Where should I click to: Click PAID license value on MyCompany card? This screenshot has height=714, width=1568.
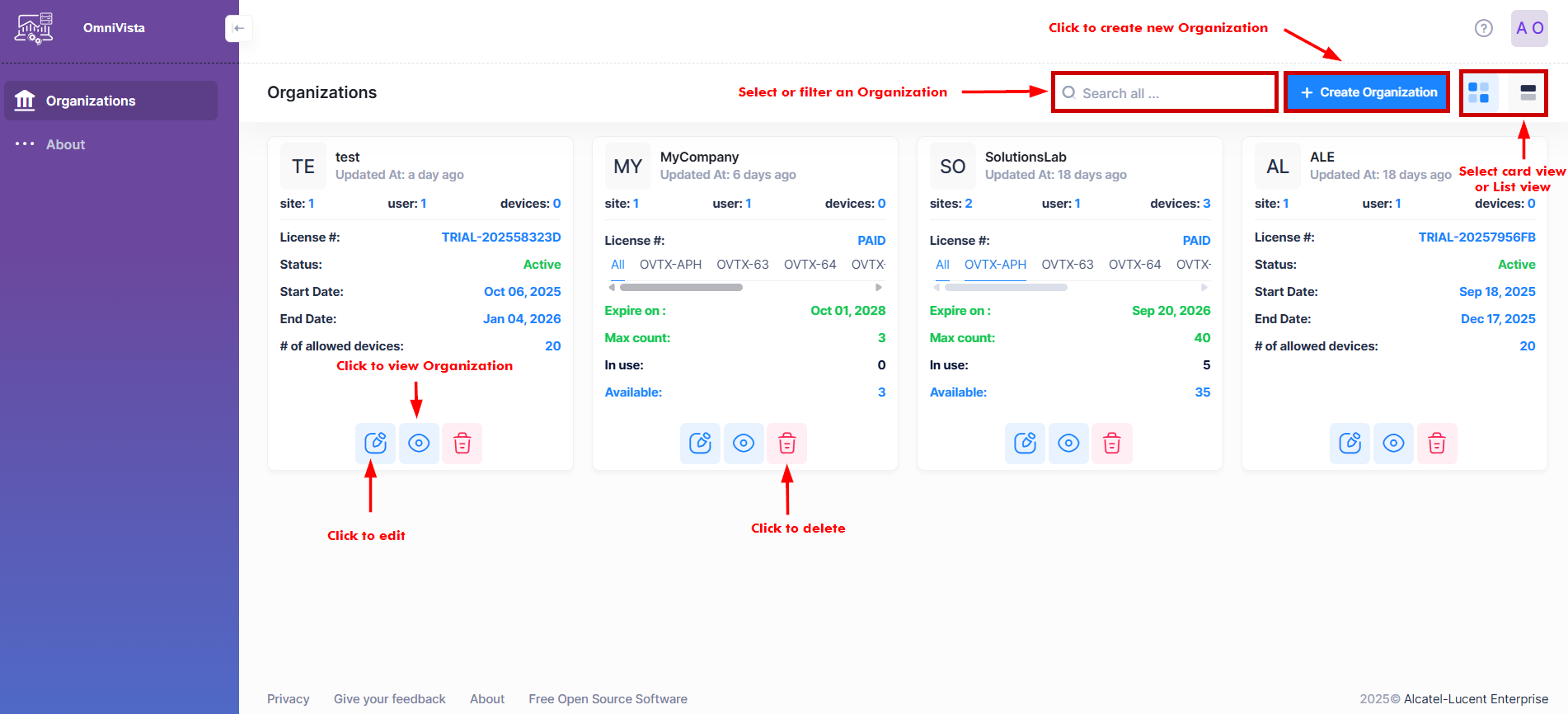tap(871, 241)
